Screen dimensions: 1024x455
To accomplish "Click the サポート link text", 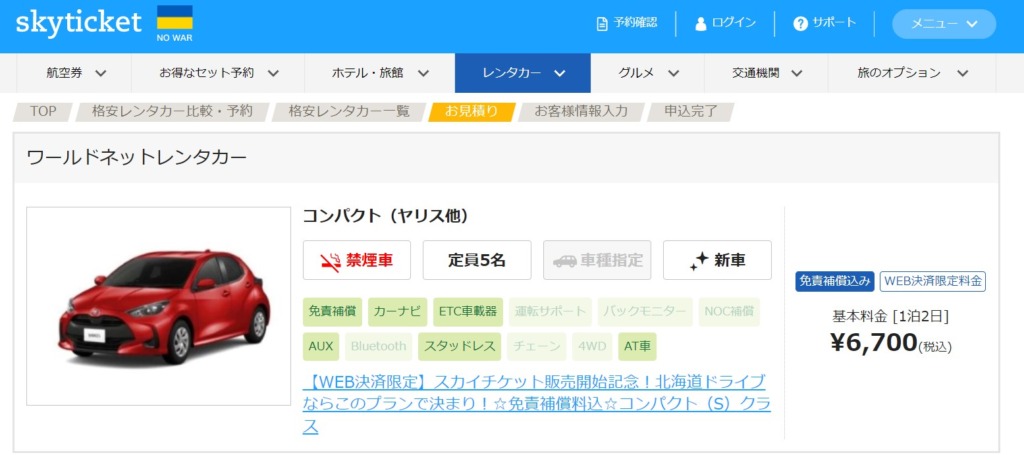I will tap(834, 24).
